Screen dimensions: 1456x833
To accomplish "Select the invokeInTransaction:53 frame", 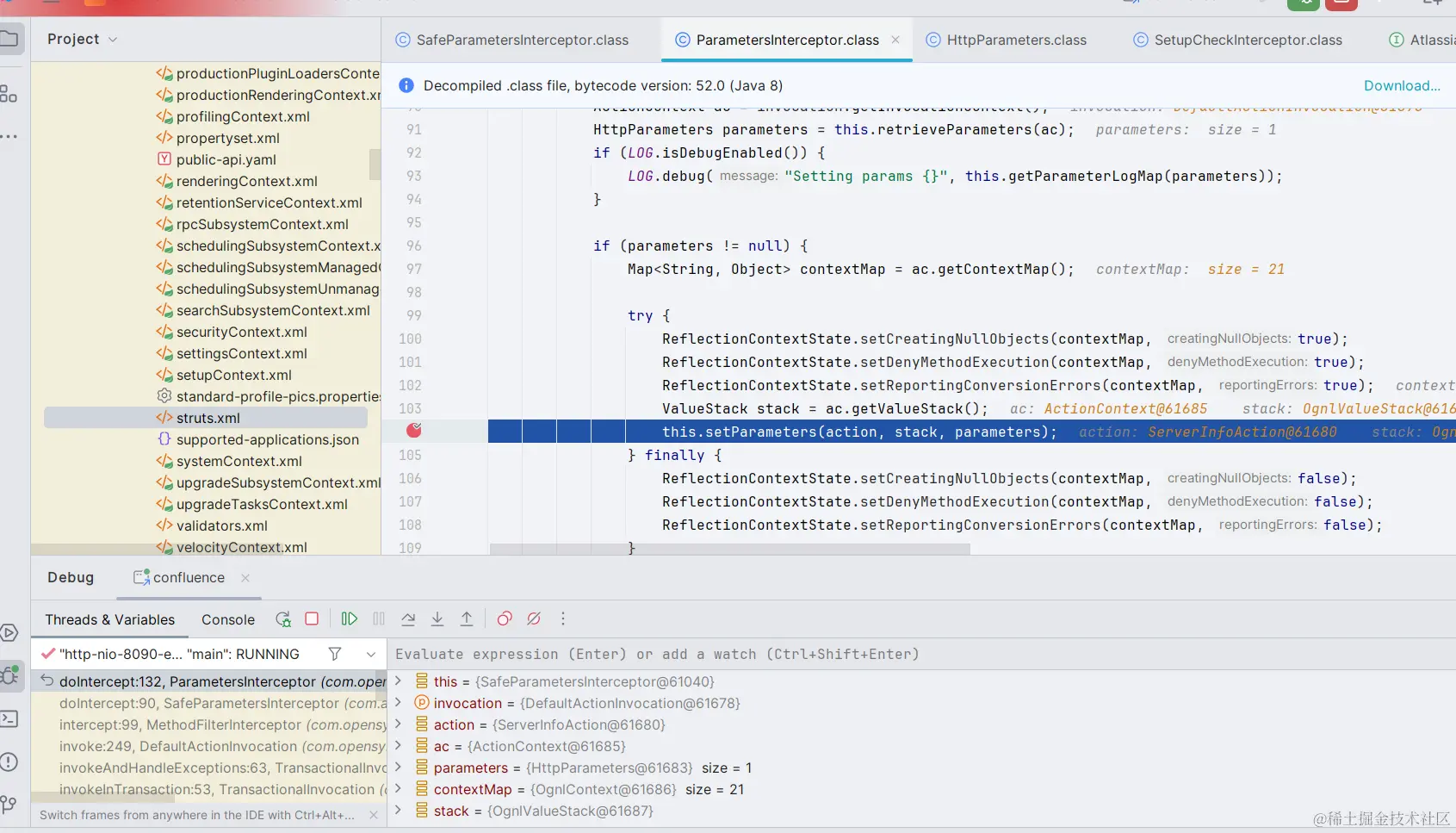I will [210, 789].
